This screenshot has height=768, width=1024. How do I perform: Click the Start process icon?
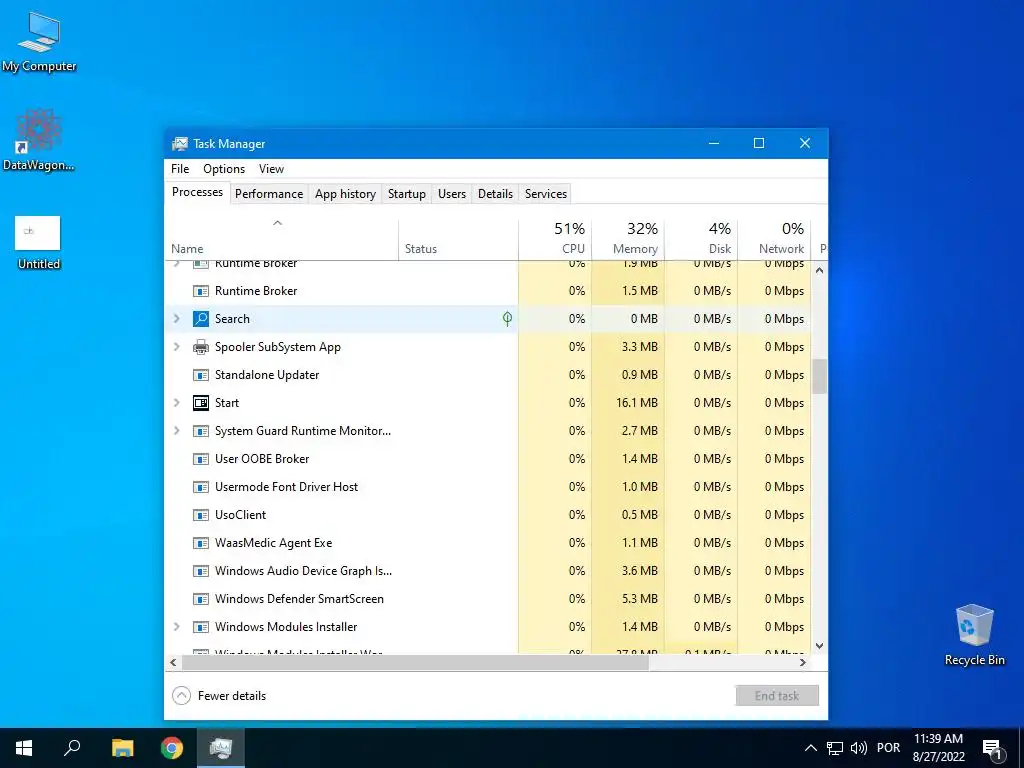[200, 403]
